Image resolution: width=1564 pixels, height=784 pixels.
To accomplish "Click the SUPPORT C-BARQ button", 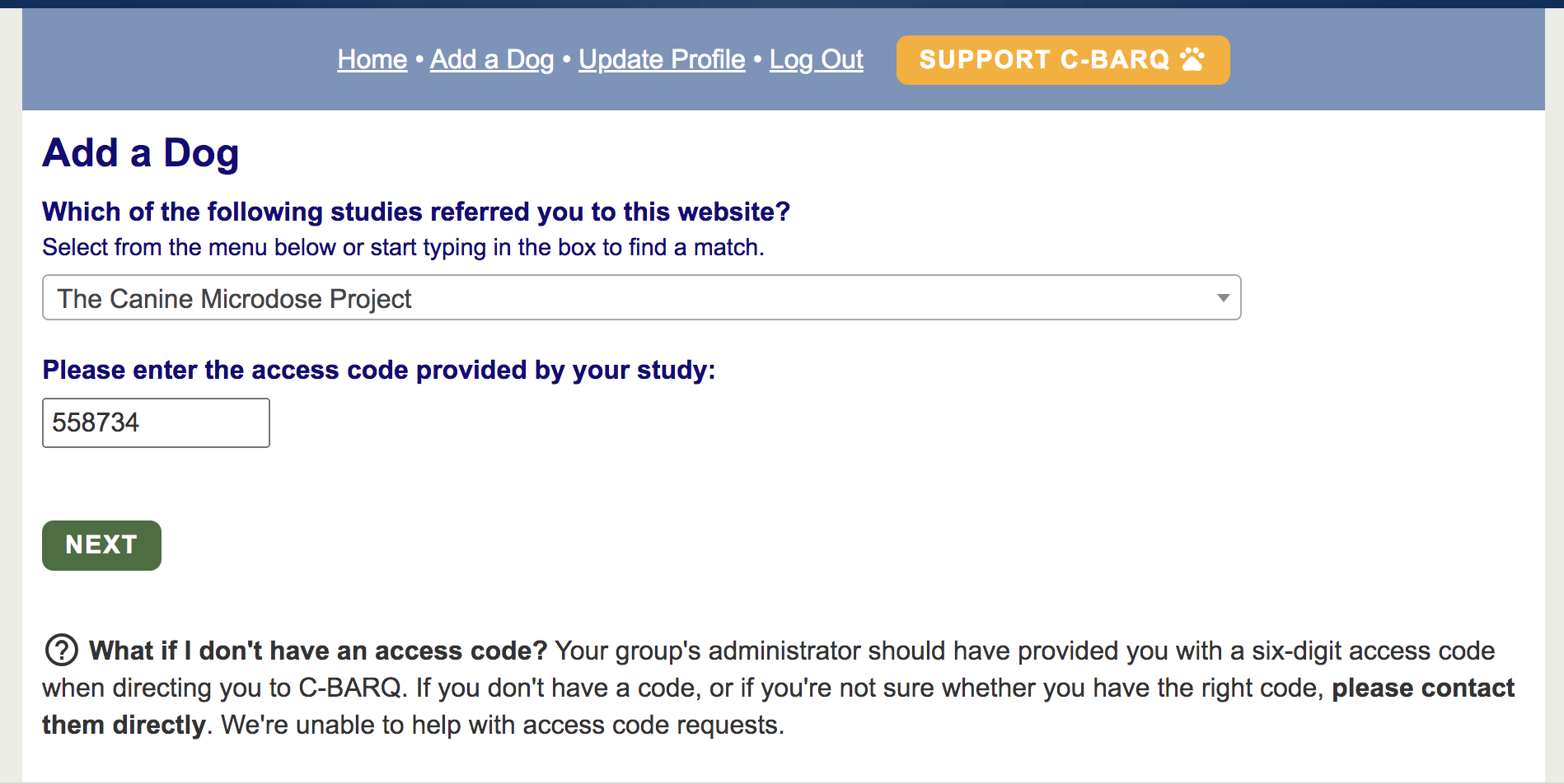I will pos(1063,59).
